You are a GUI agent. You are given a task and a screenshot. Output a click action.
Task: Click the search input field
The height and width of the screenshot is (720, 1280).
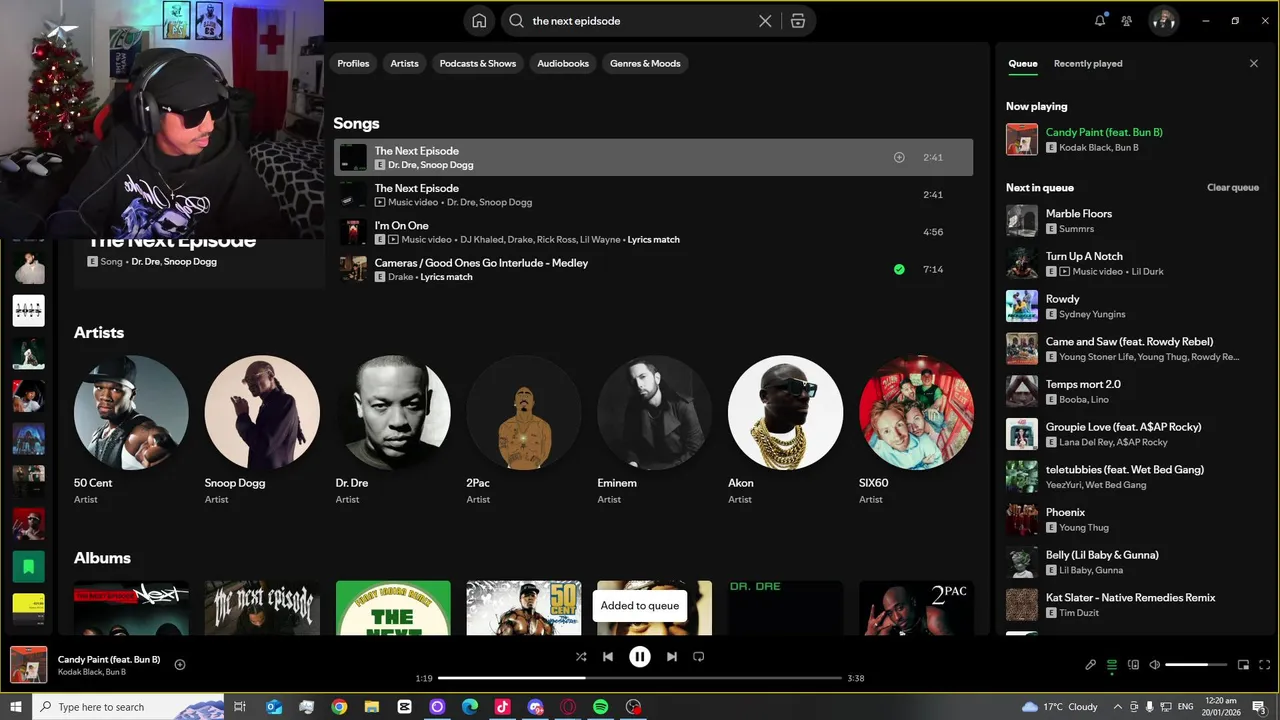(x=640, y=21)
